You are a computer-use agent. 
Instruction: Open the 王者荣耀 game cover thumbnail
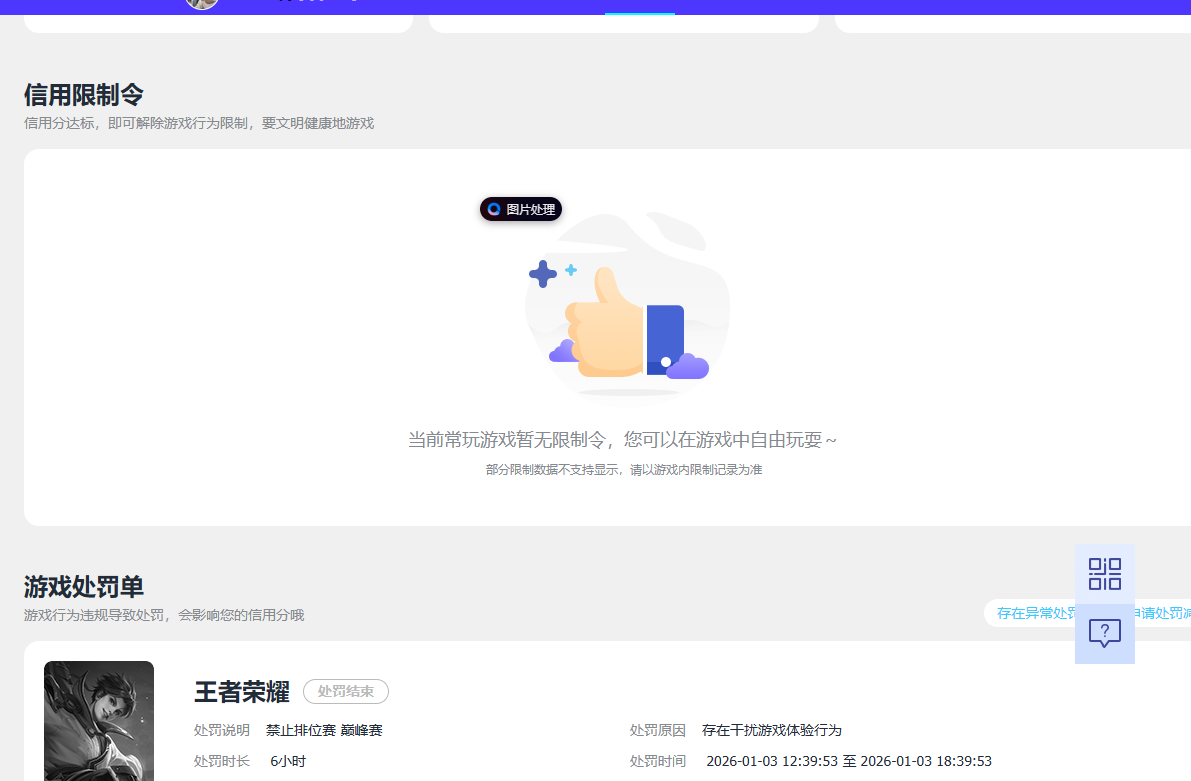[x=99, y=721]
